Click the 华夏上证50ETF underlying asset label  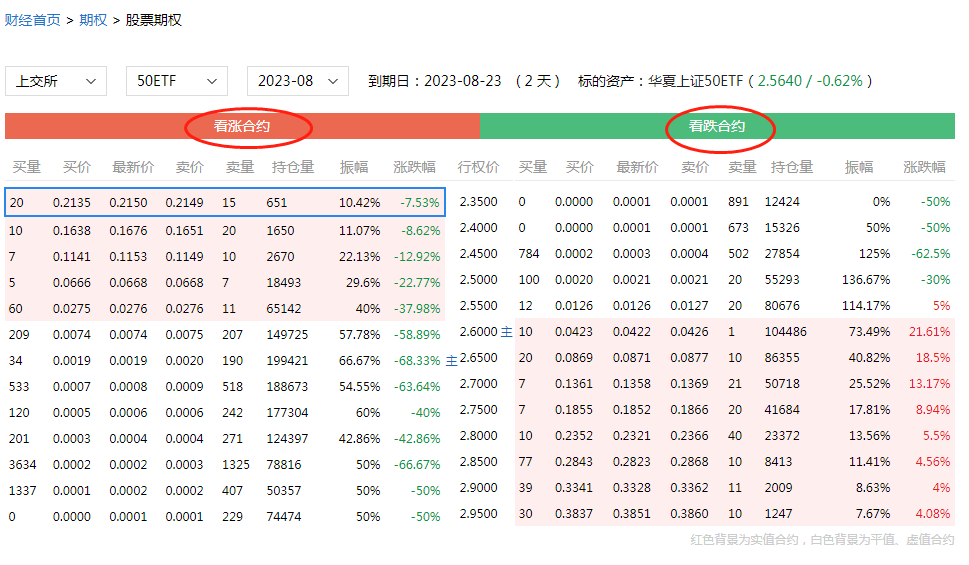click(x=696, y=81)
